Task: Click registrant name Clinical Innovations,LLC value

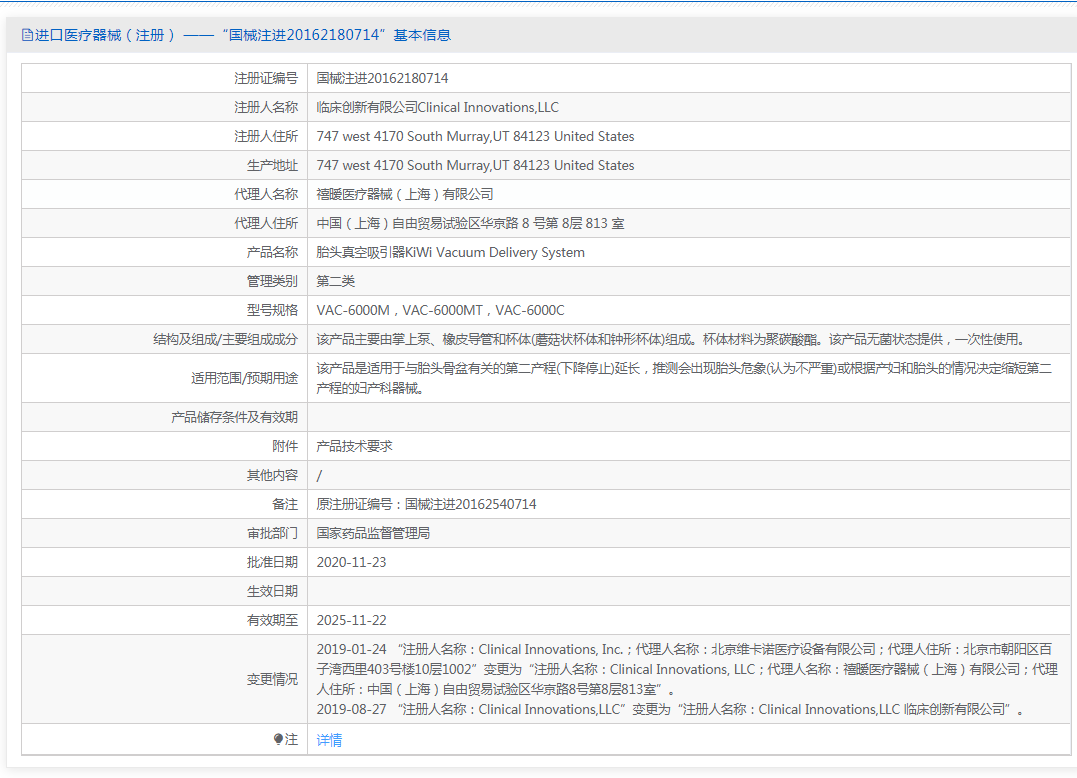Action: [437, 107]
